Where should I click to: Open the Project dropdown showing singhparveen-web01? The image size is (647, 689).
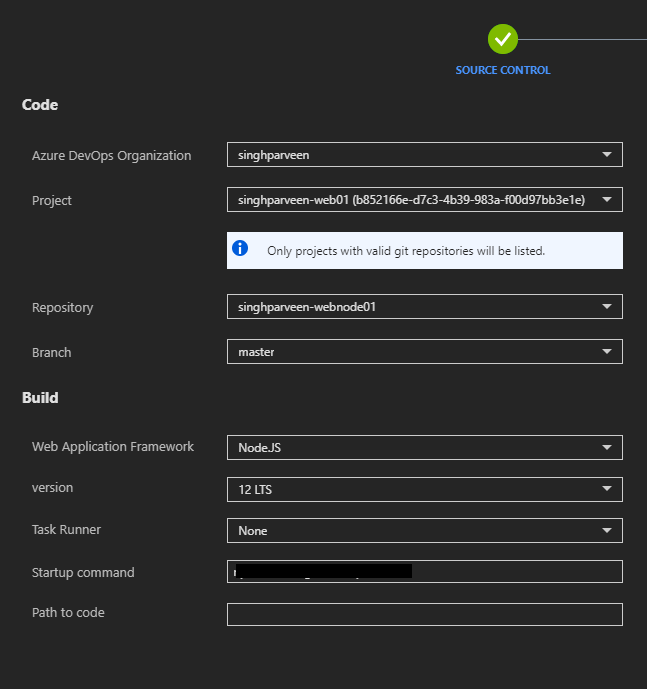click(x=425, y=199)
